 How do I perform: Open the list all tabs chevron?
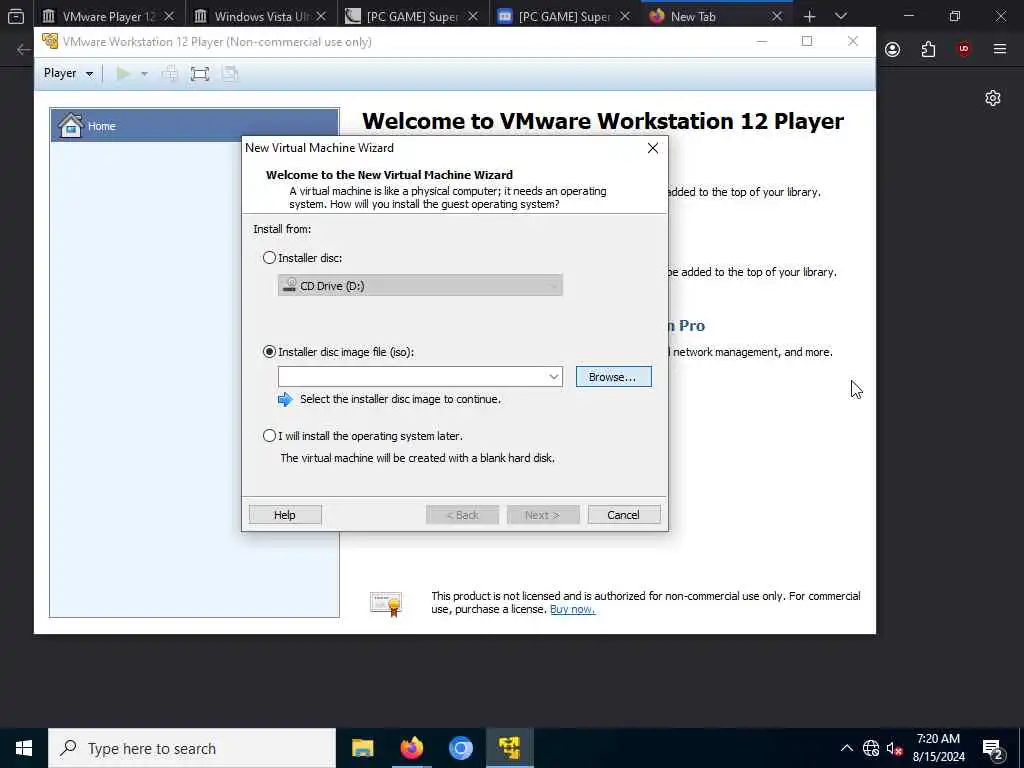coord(841,16)
